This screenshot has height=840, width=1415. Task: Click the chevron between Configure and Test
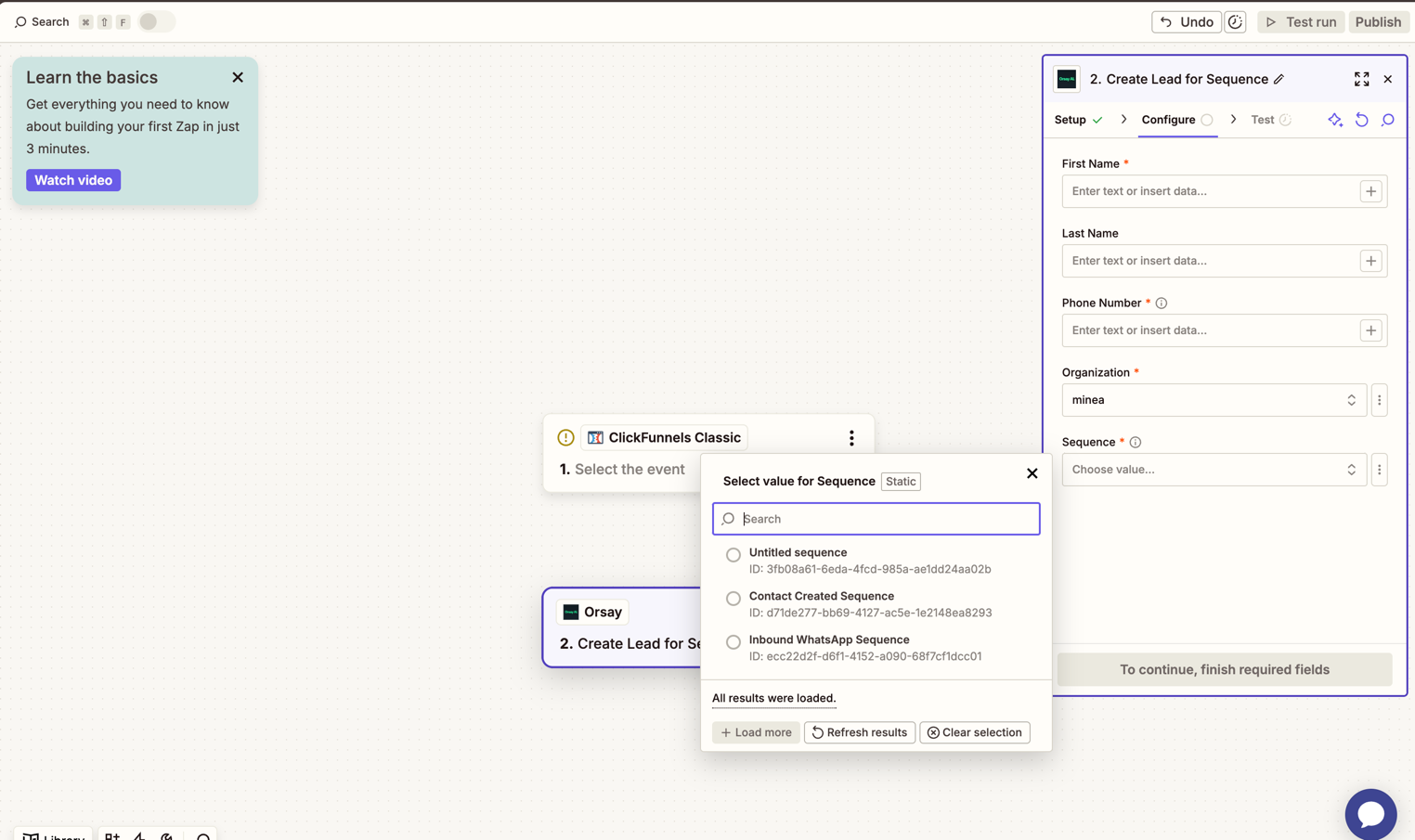tap(1233, 120)
